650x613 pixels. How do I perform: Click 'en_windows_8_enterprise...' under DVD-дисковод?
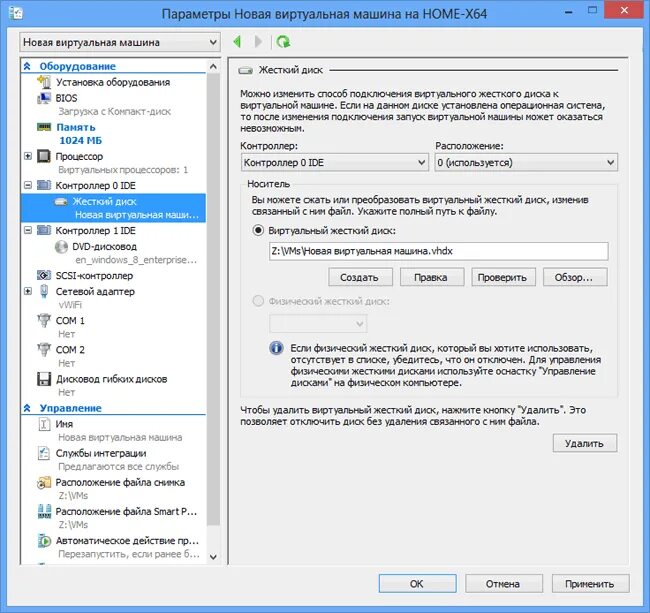136,260
